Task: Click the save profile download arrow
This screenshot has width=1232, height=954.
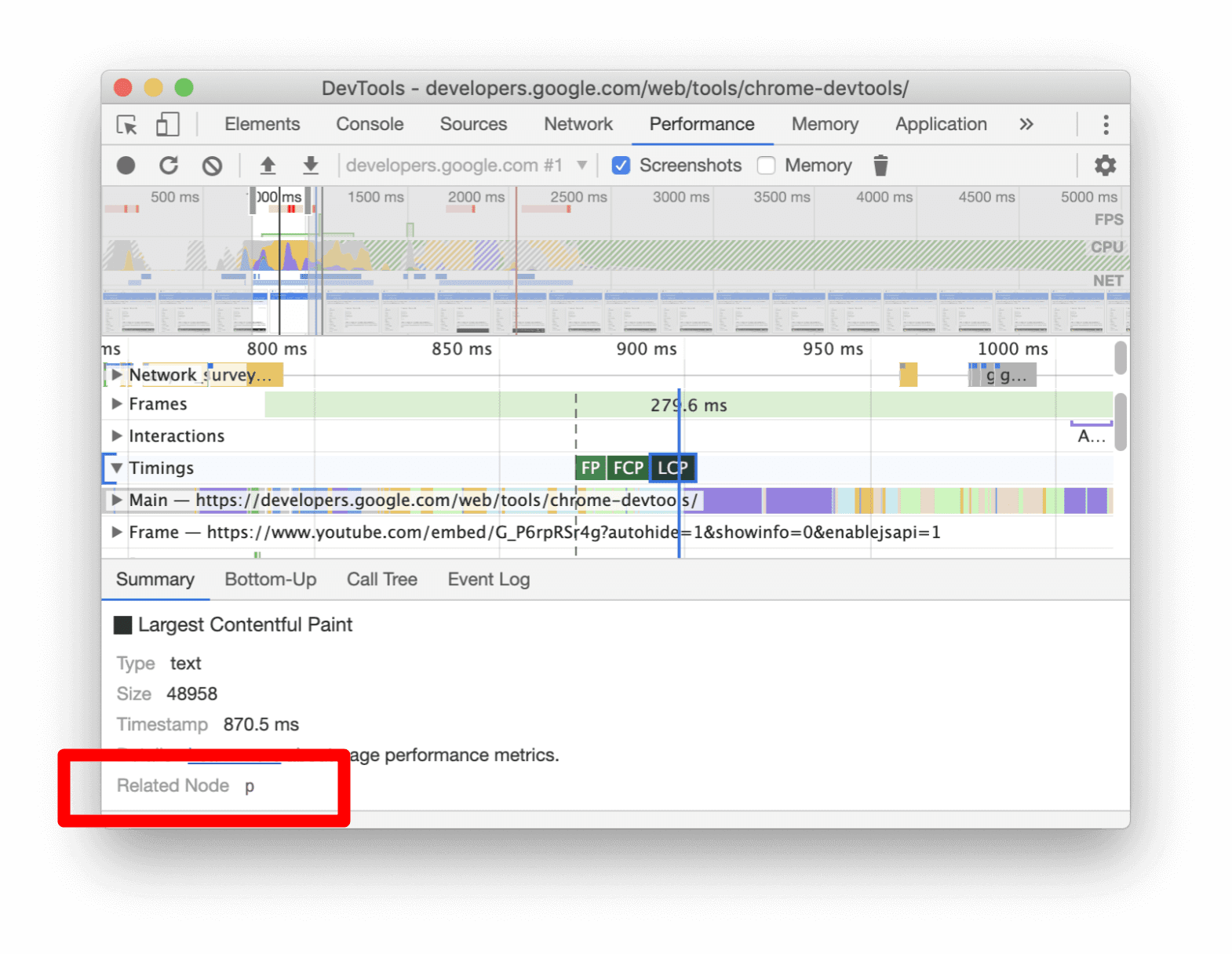Action: coord(311,166)
